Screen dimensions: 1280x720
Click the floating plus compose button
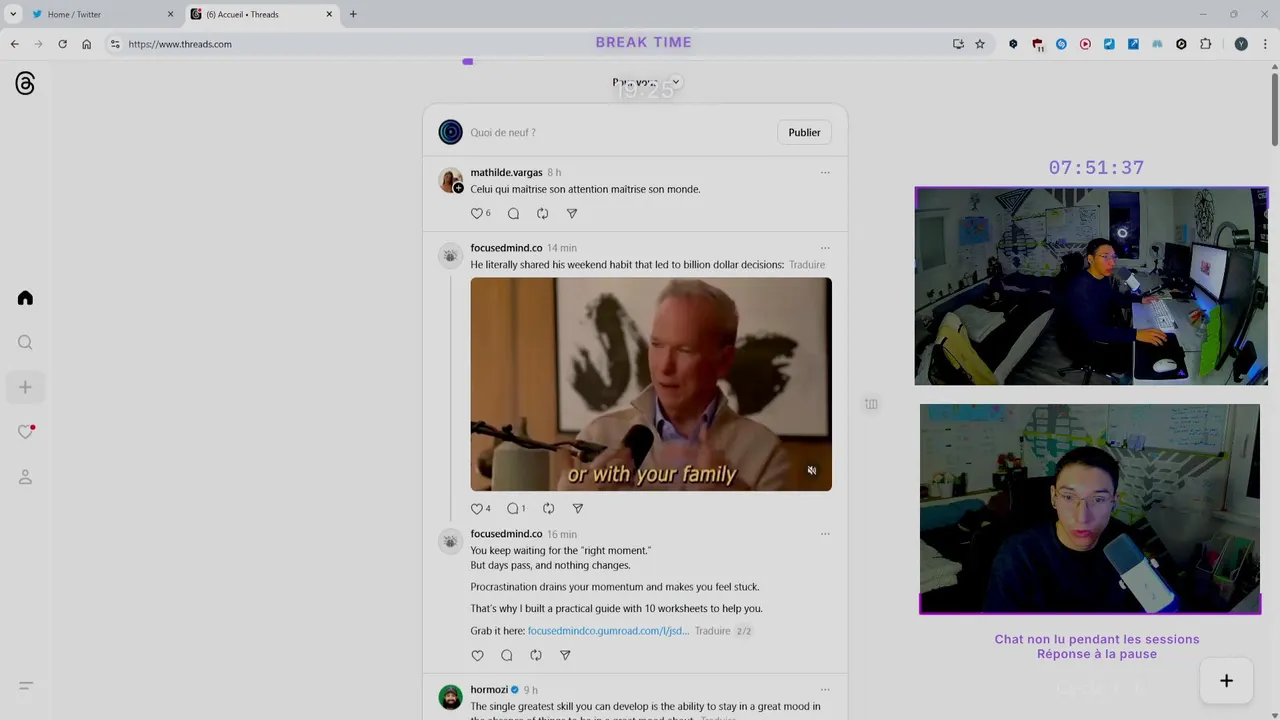point(1226,681)
